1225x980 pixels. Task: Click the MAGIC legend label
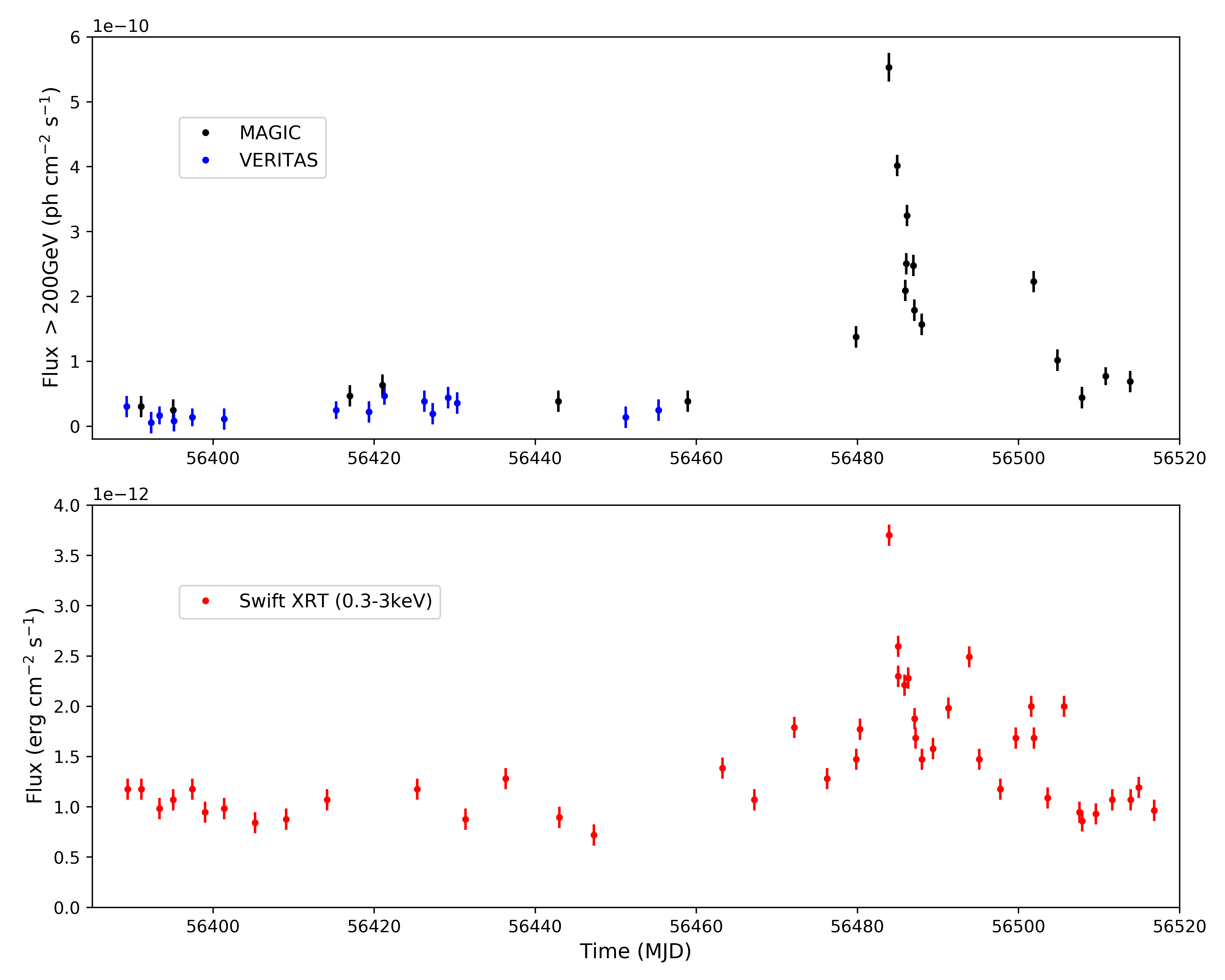[270, 133]
